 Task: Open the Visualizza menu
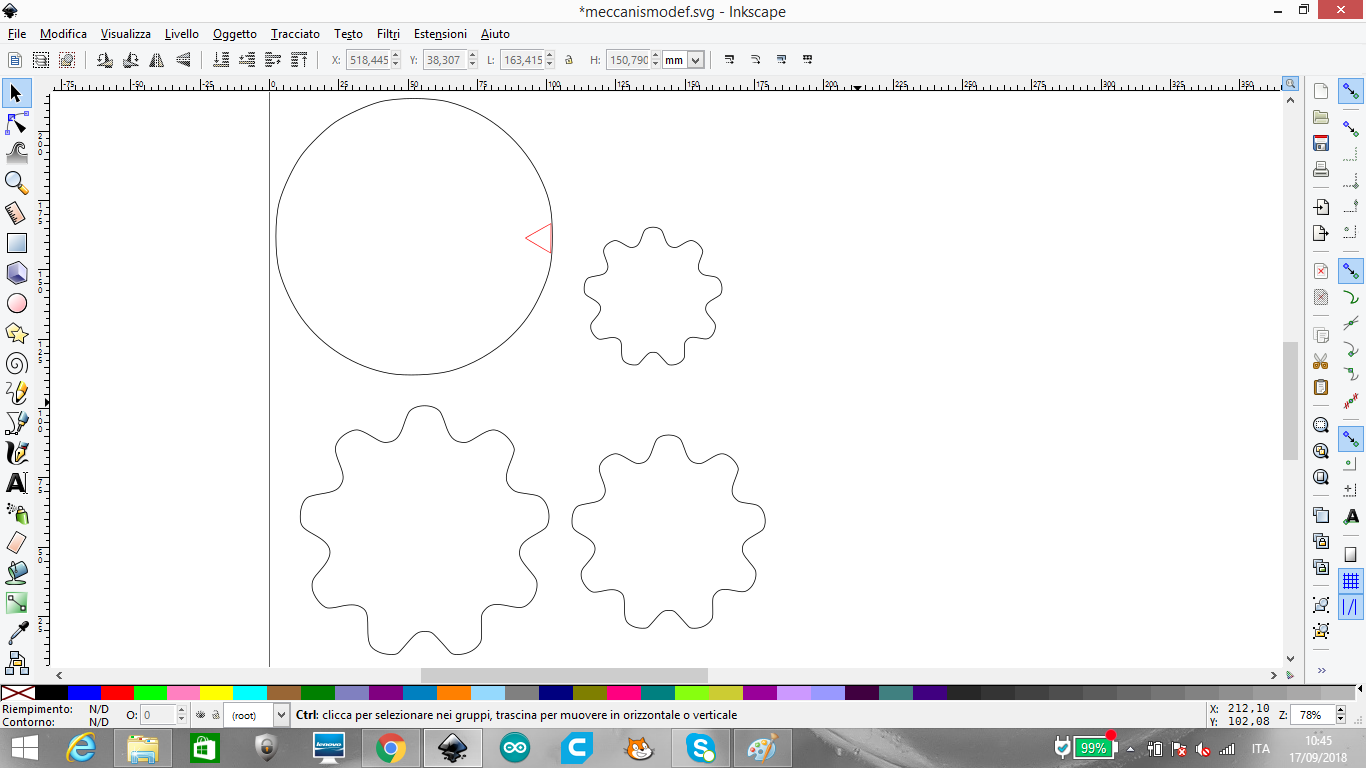pos(126,34)
